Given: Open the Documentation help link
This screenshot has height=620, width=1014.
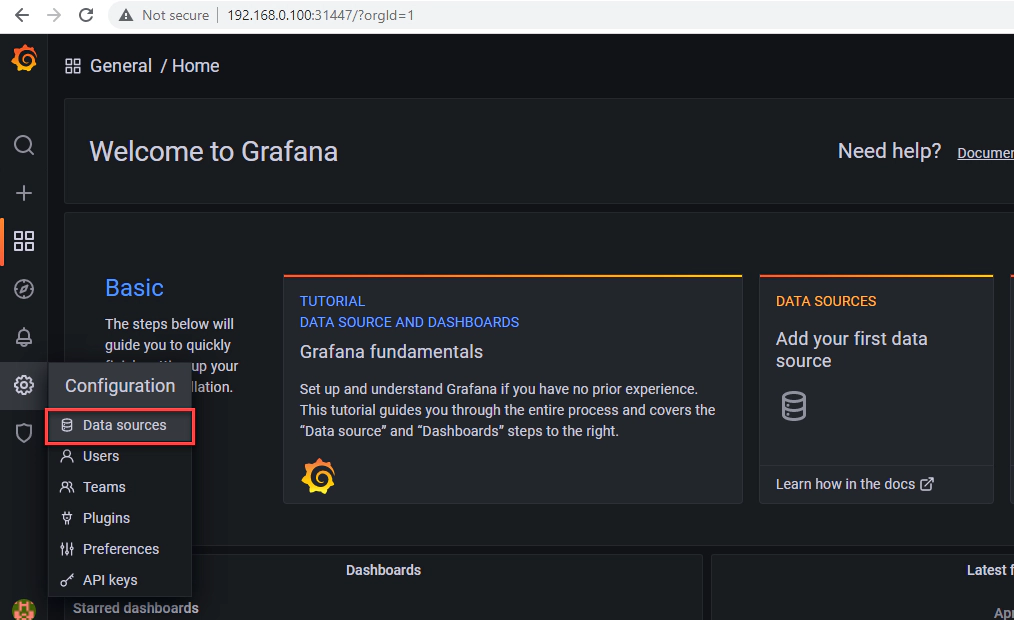Looking at the screenshot, I should 986,153.
